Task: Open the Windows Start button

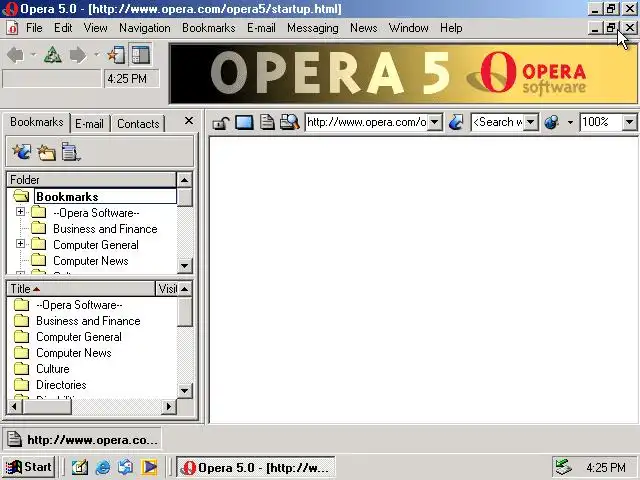Action: 29,467
